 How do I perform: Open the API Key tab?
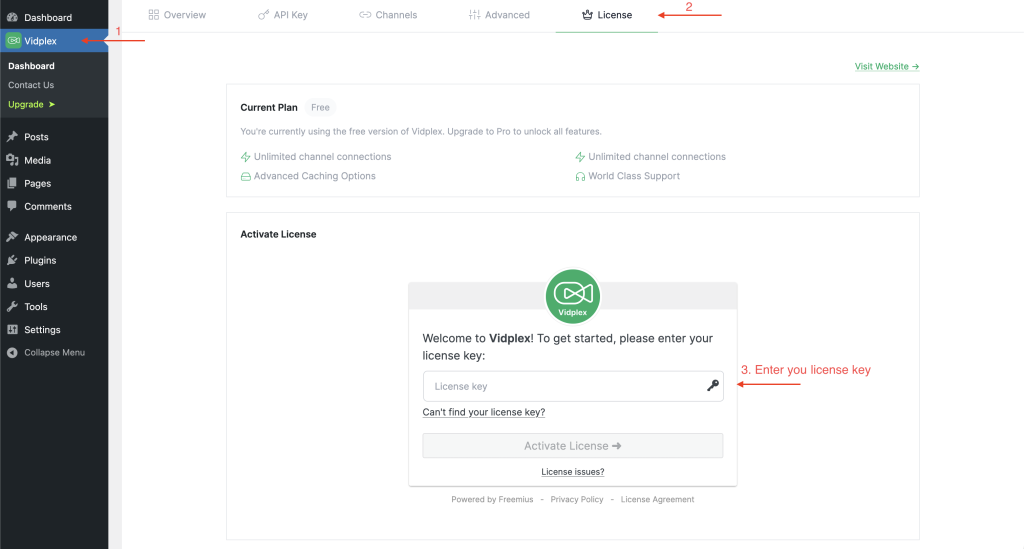(283, 15)
